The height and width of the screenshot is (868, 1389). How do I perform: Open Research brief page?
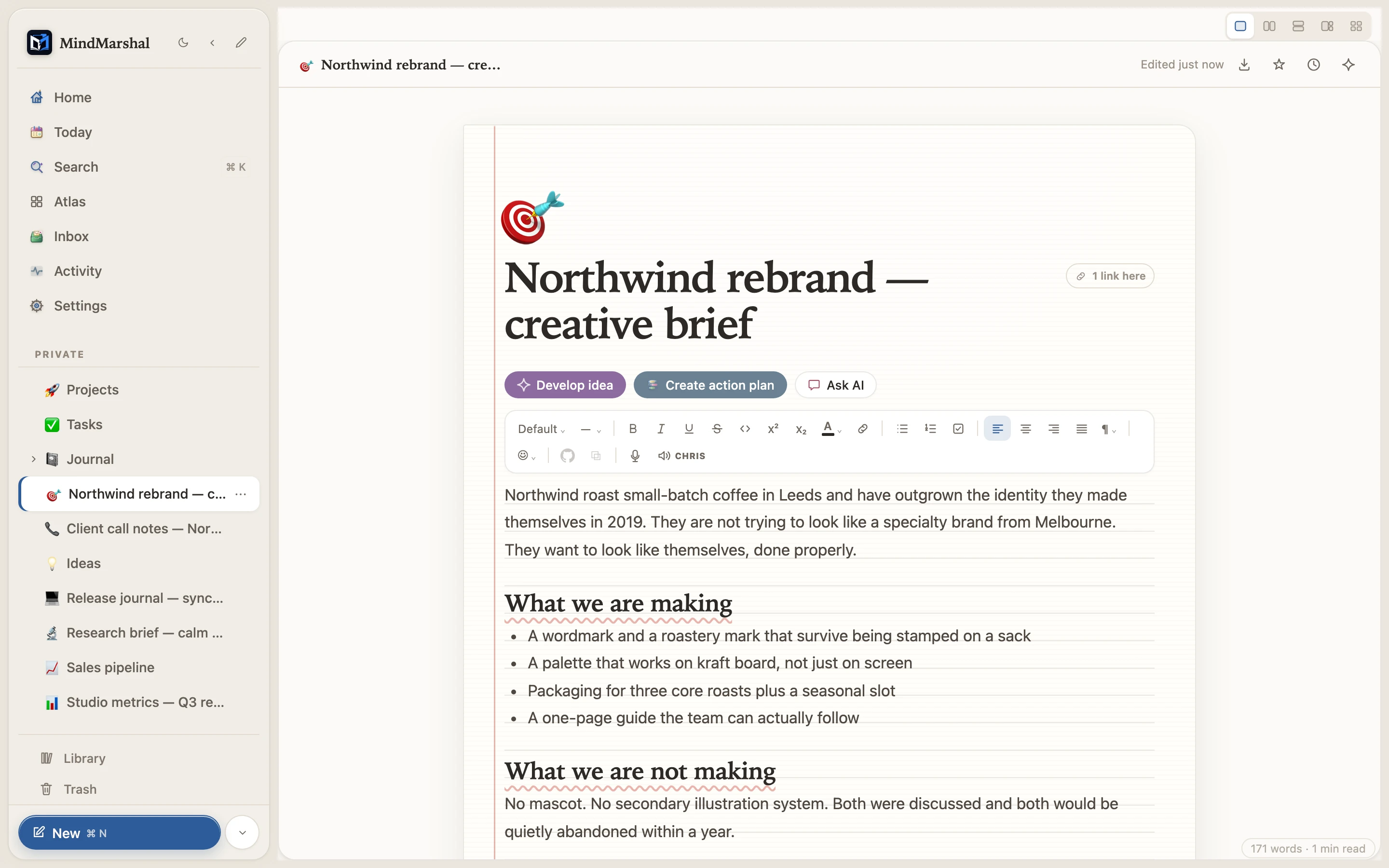139,633
